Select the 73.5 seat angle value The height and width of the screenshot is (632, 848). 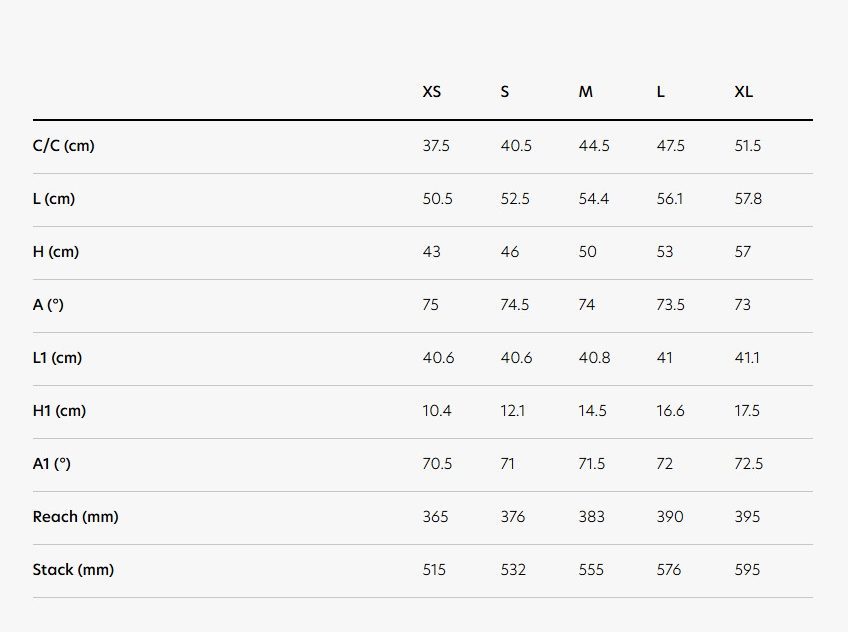pos(671,304)
